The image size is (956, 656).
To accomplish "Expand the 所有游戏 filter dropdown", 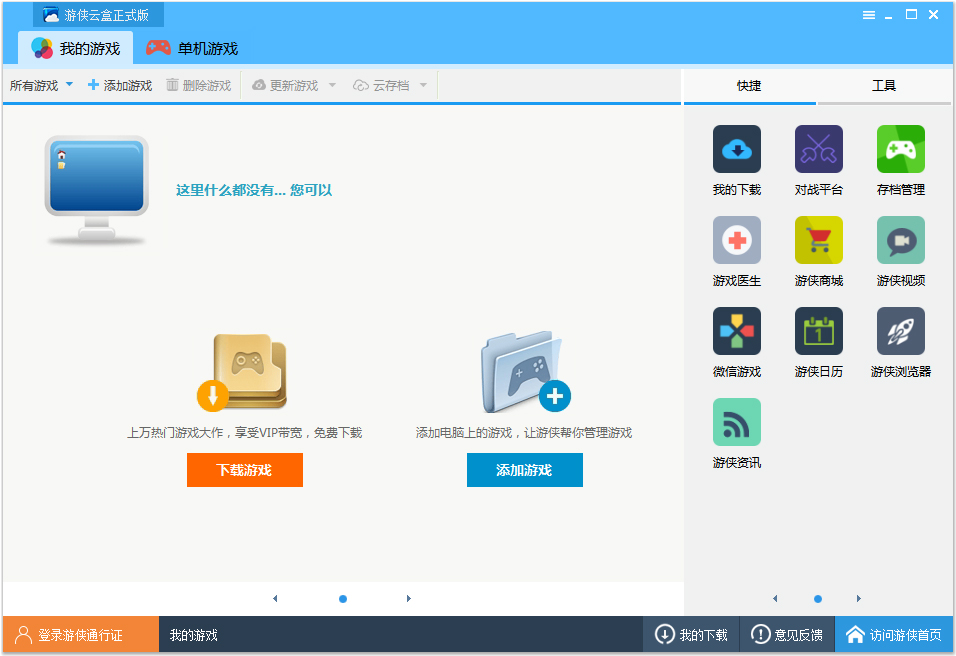I will click(x=70, y=84).
